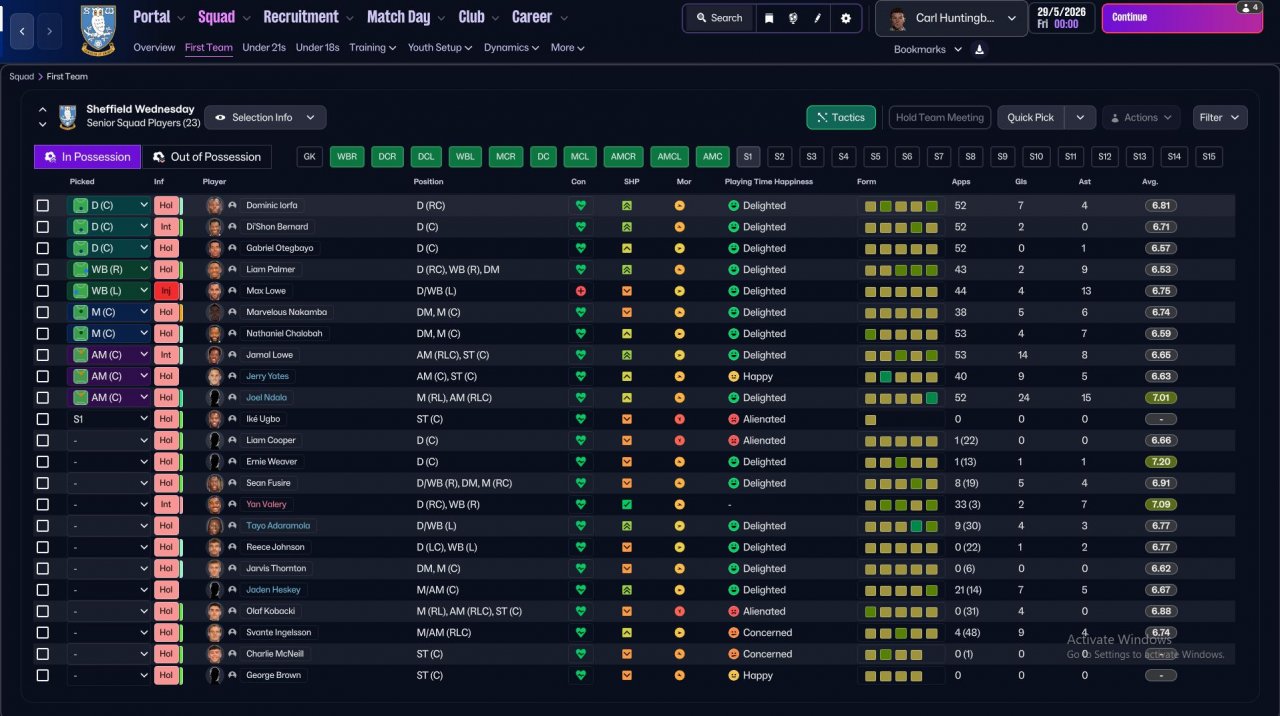Click Dominic Iorfa's orange morale icon
Screen dimensions: 1280x716
(x=680, y=205)
